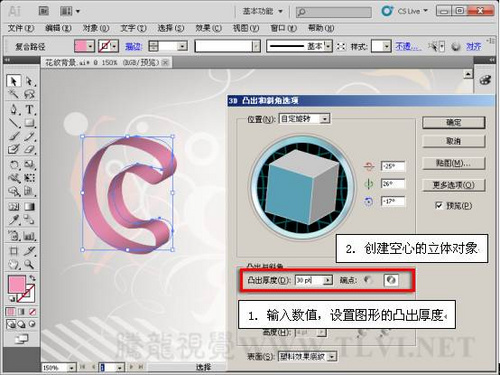The width and height of the screenshot is (500, 375).
Task: Select the Zoom magnifier tool
Action: tap(29, 264)
